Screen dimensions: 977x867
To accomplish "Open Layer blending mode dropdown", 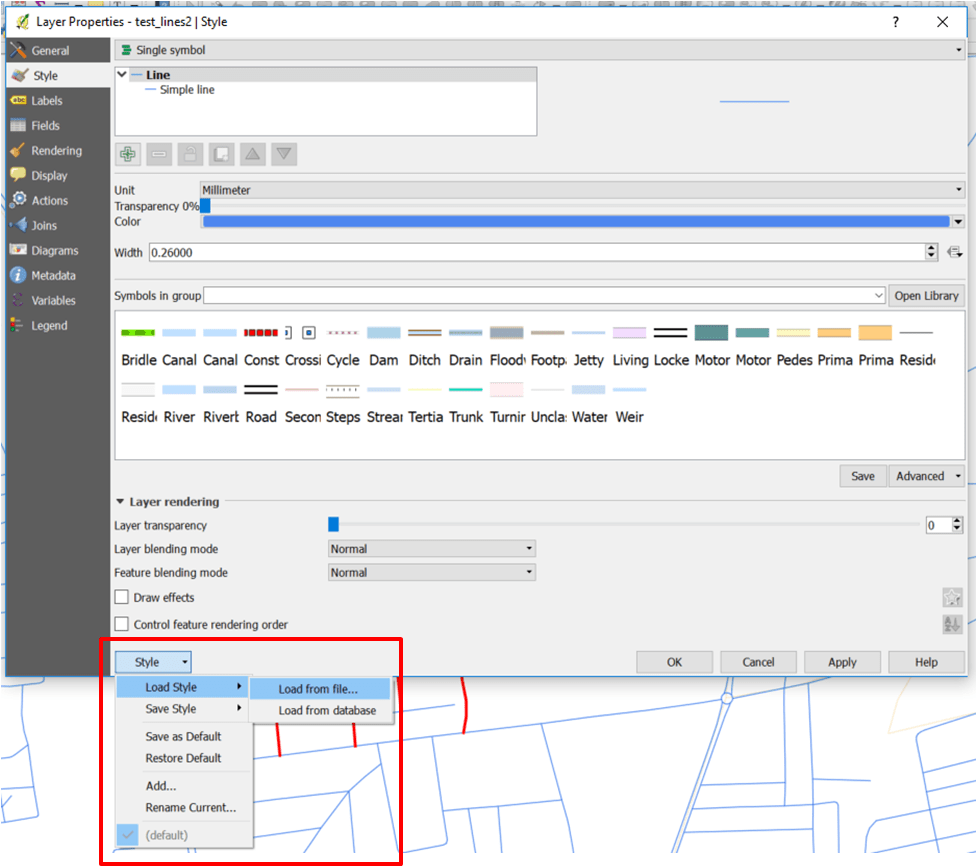I will click(x=432, y=548).
